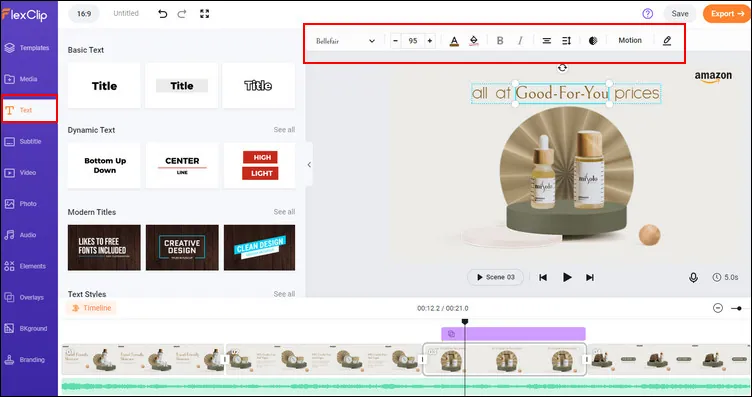
Task: Add the outlined Title text
Action: [258, 86]
